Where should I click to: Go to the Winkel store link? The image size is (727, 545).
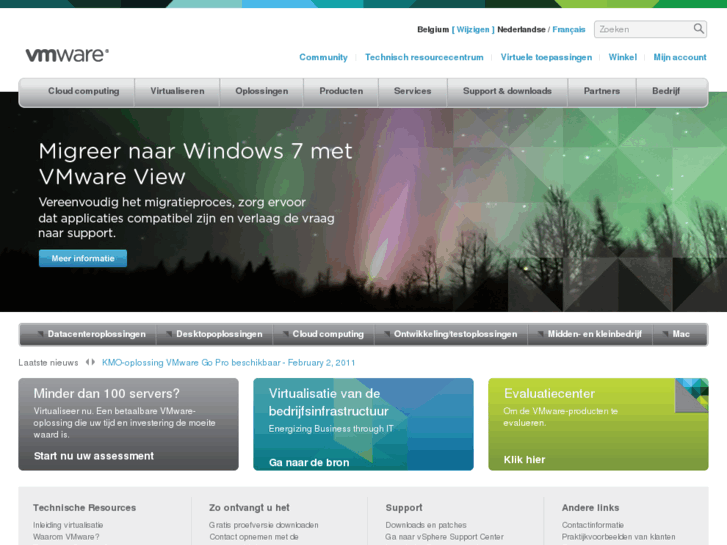pos(623,57)
